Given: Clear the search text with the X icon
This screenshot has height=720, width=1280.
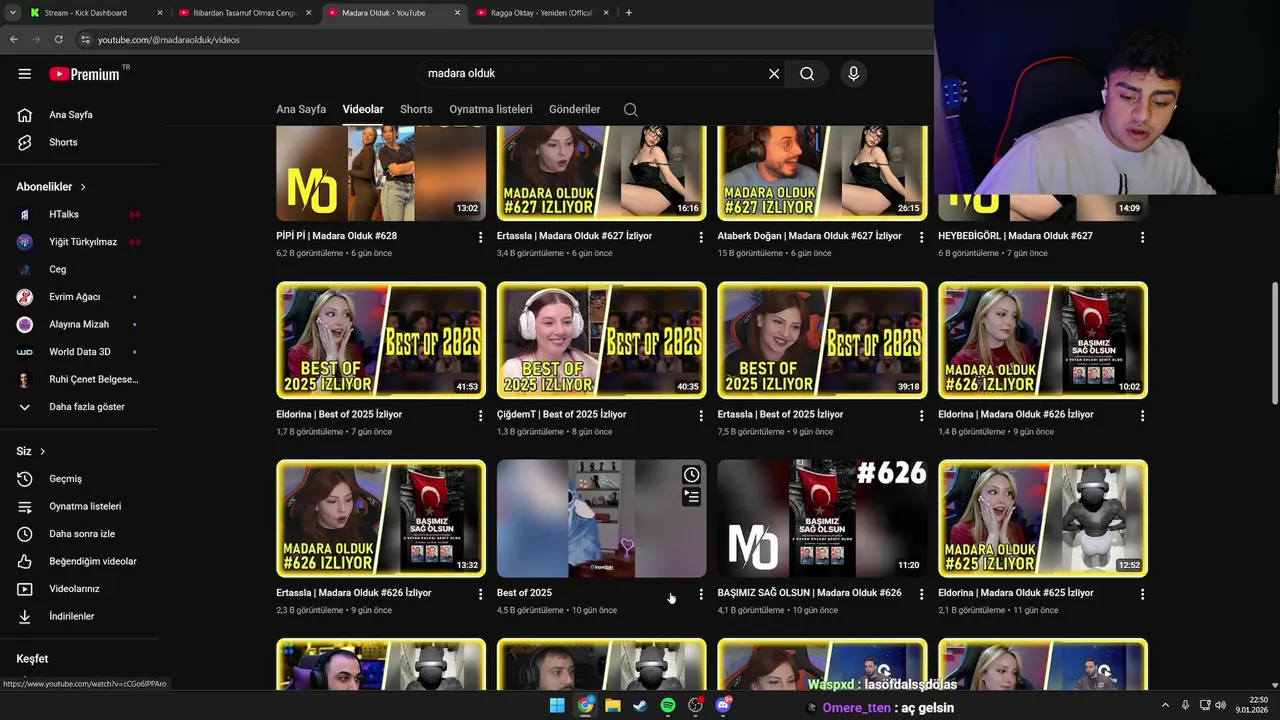Looking at the screenshot, I should point(774,74).
